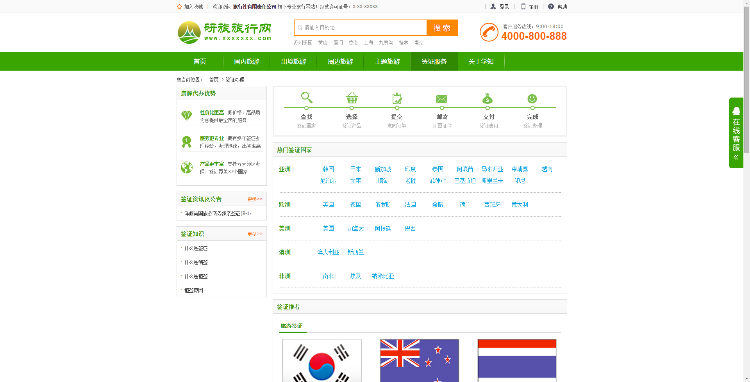750x382 pixels.
Task: Click the money bag payment step icon
Action: click(x=487, y=98)
